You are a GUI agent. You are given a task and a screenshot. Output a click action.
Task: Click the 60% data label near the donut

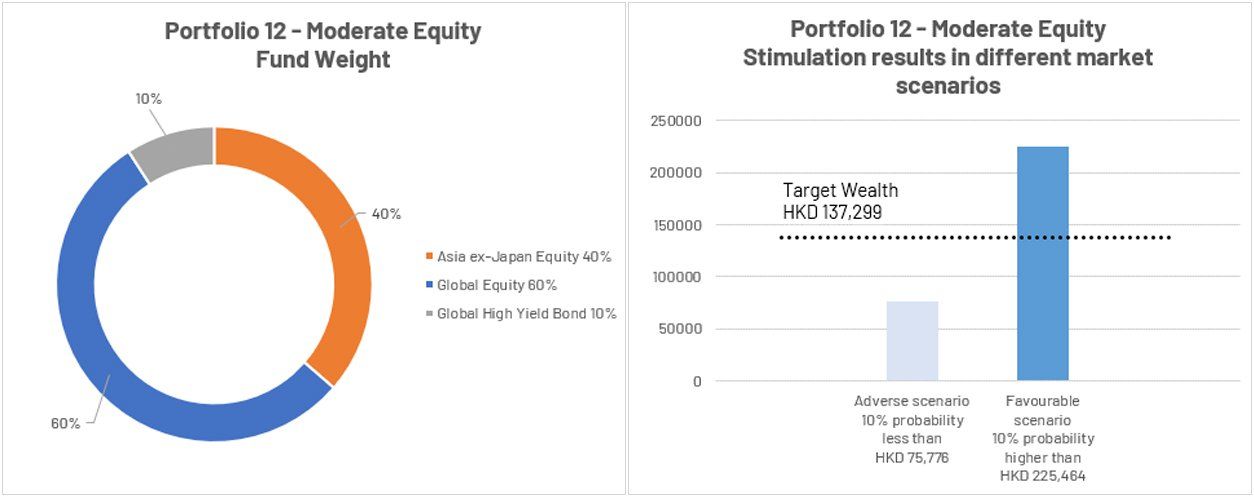[x=65, y=423]
